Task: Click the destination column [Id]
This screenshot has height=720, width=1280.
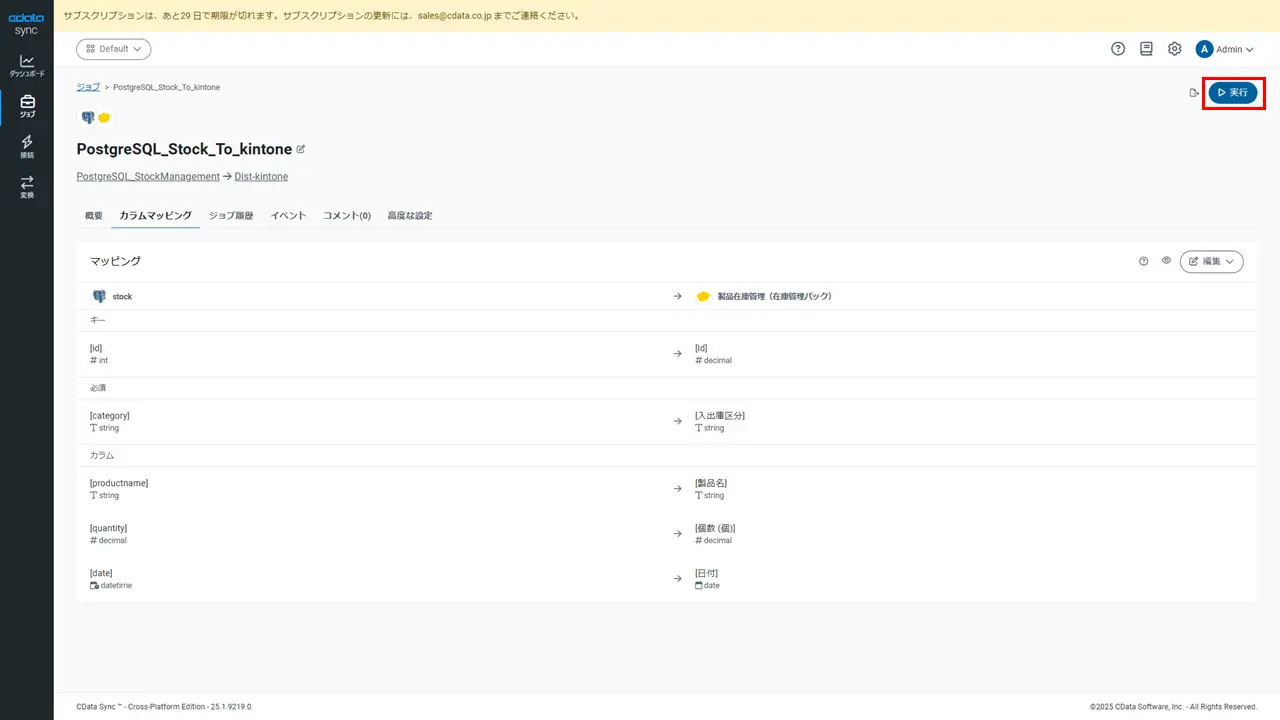Action: click(x=701, y=348)
